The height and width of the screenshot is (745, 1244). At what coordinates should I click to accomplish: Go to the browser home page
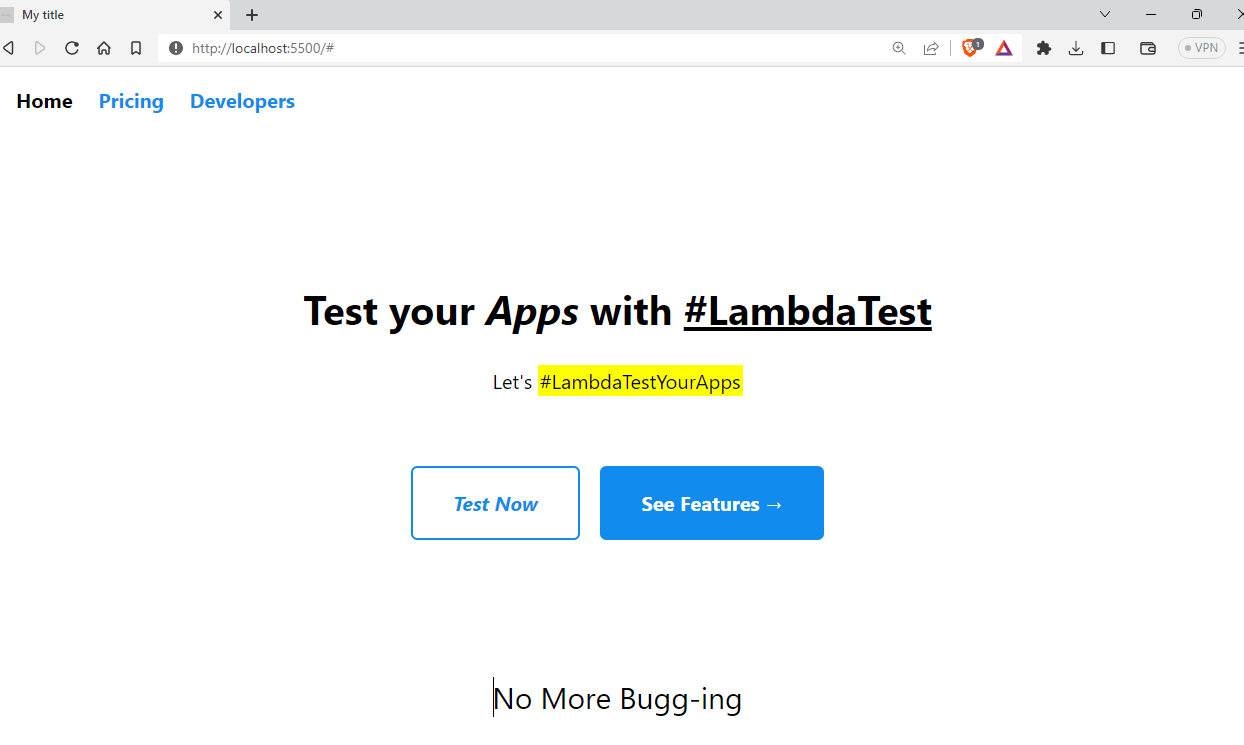click(104, 48)
